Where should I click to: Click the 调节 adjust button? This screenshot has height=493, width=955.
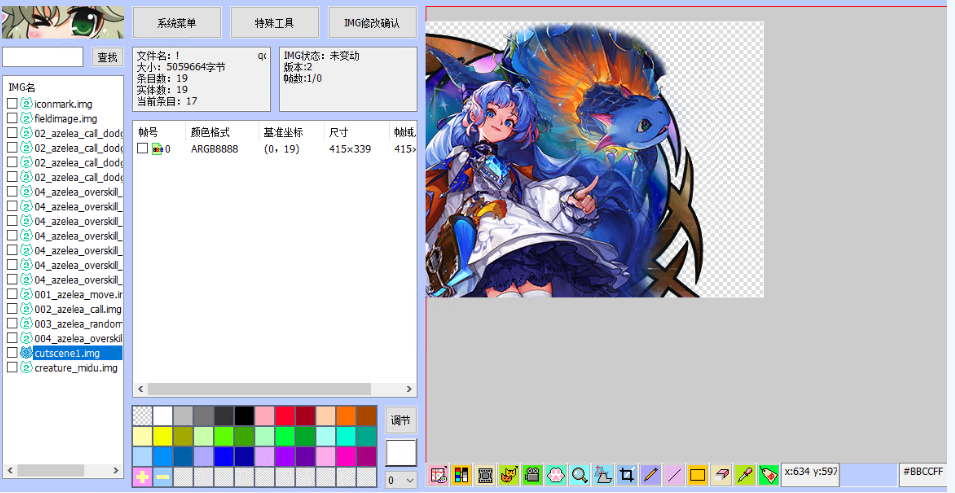[x=401, y=420]
